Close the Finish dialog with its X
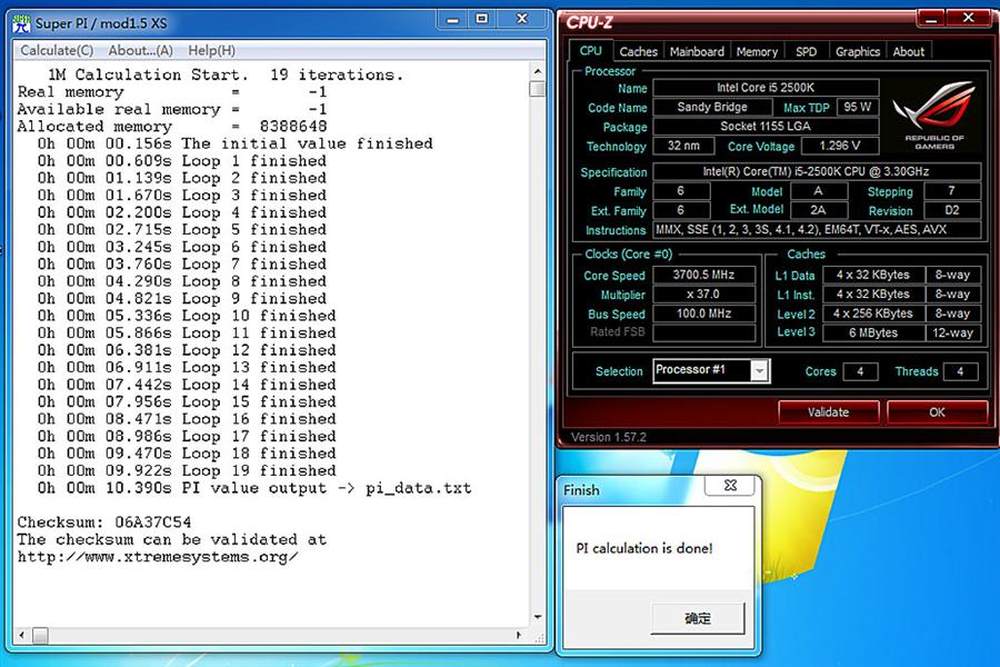Screen dimensions: 1000x667 pos(731,486)
